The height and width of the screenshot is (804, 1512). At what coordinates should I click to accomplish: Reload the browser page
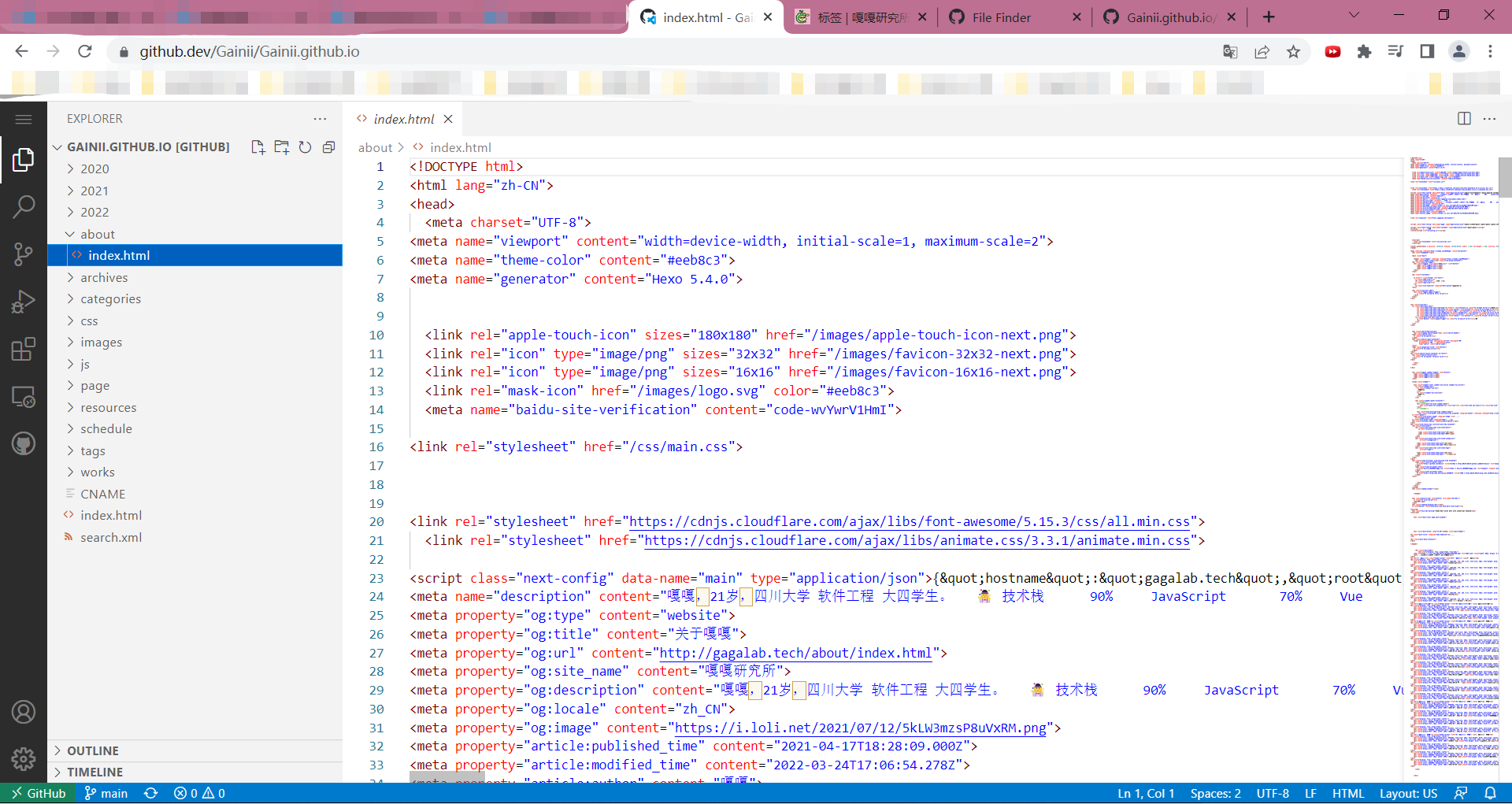[x=85, y=51]
